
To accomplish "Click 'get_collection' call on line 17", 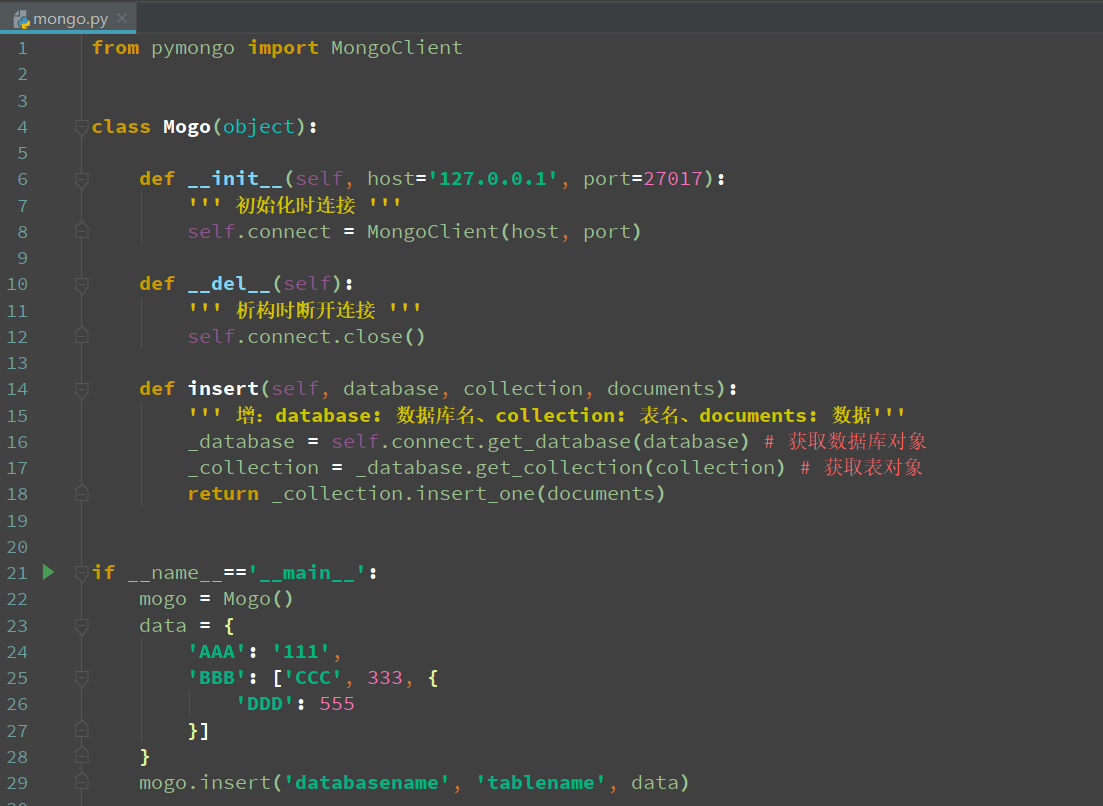I will 559,468.
